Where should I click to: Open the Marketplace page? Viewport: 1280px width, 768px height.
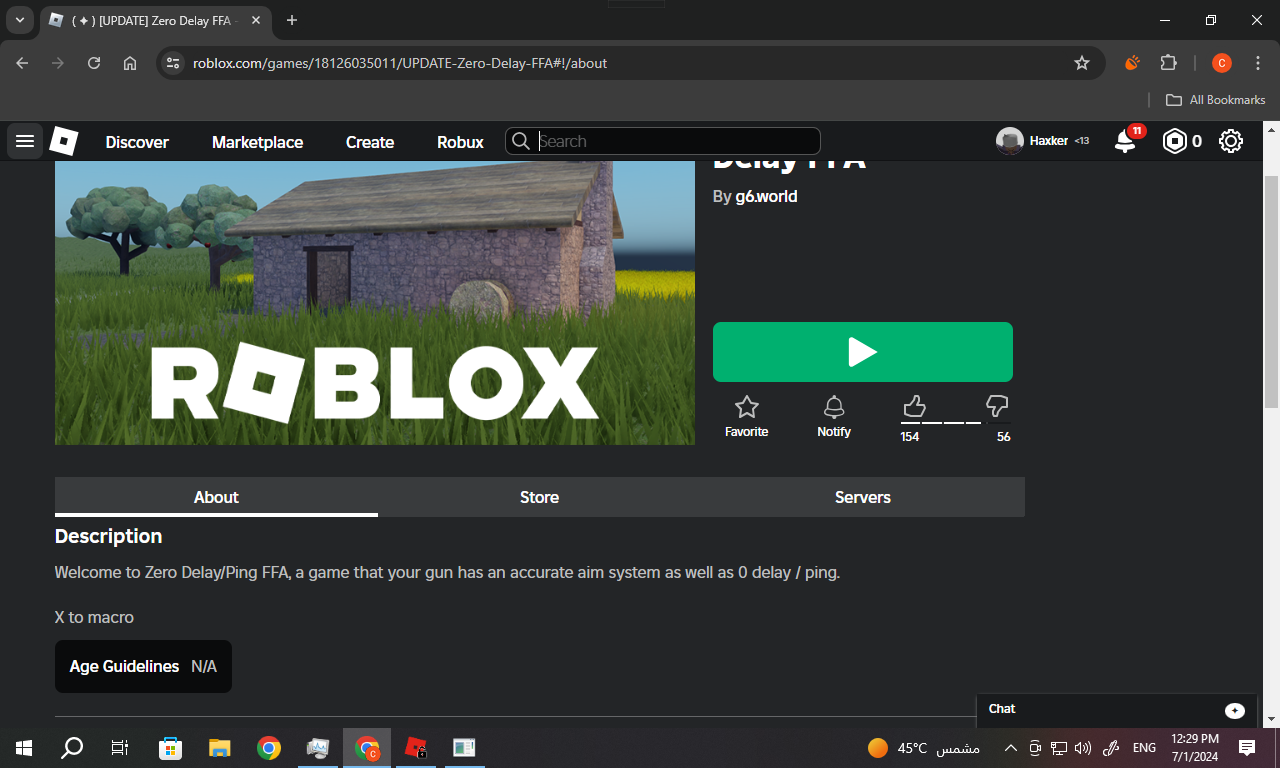[257, 142]
